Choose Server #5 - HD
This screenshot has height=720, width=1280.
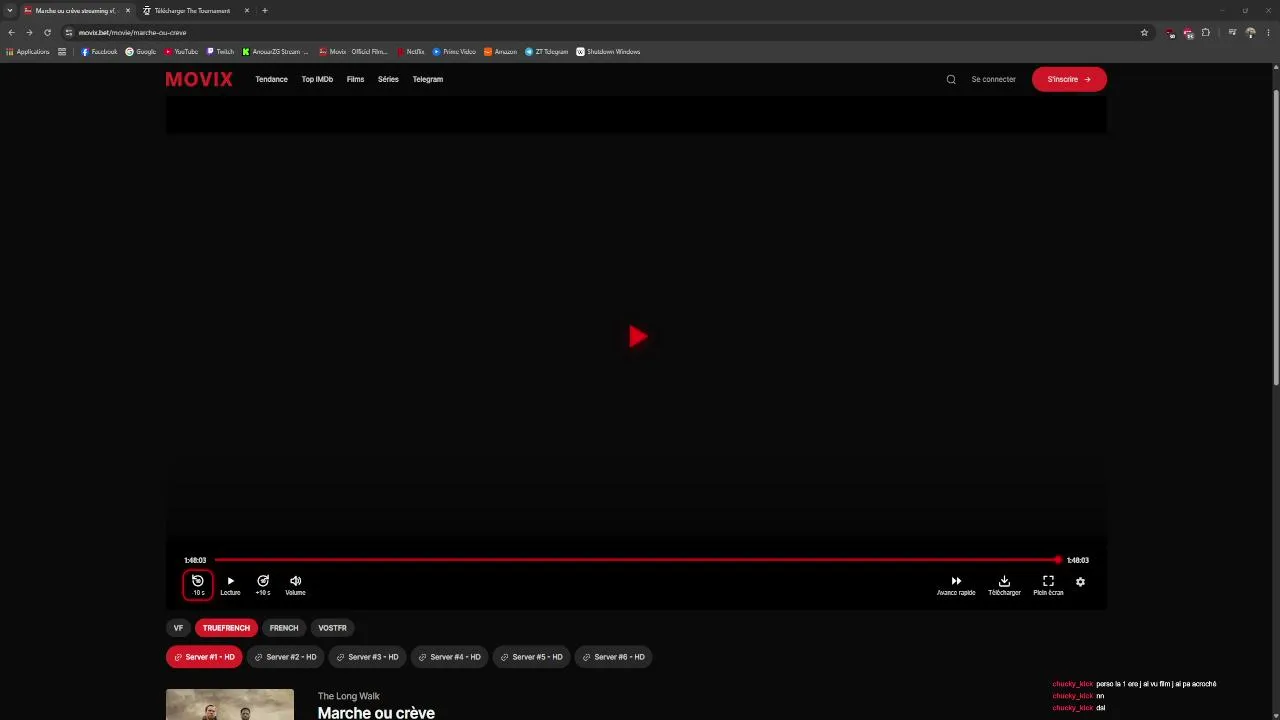point(532,657)
